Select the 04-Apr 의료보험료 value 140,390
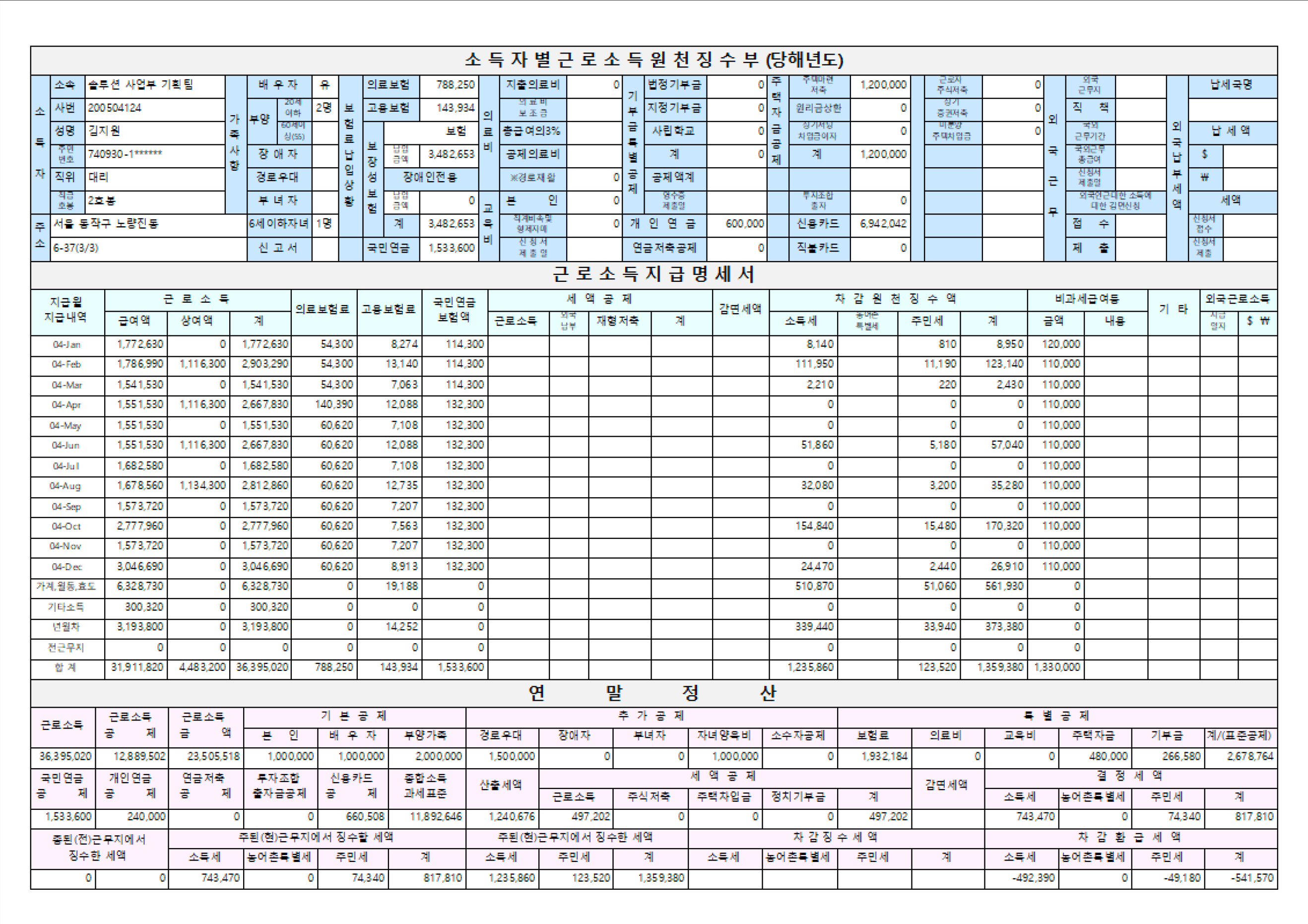Image resolution: width=1308 pixels, height=924 pixels. click(334, 404)
